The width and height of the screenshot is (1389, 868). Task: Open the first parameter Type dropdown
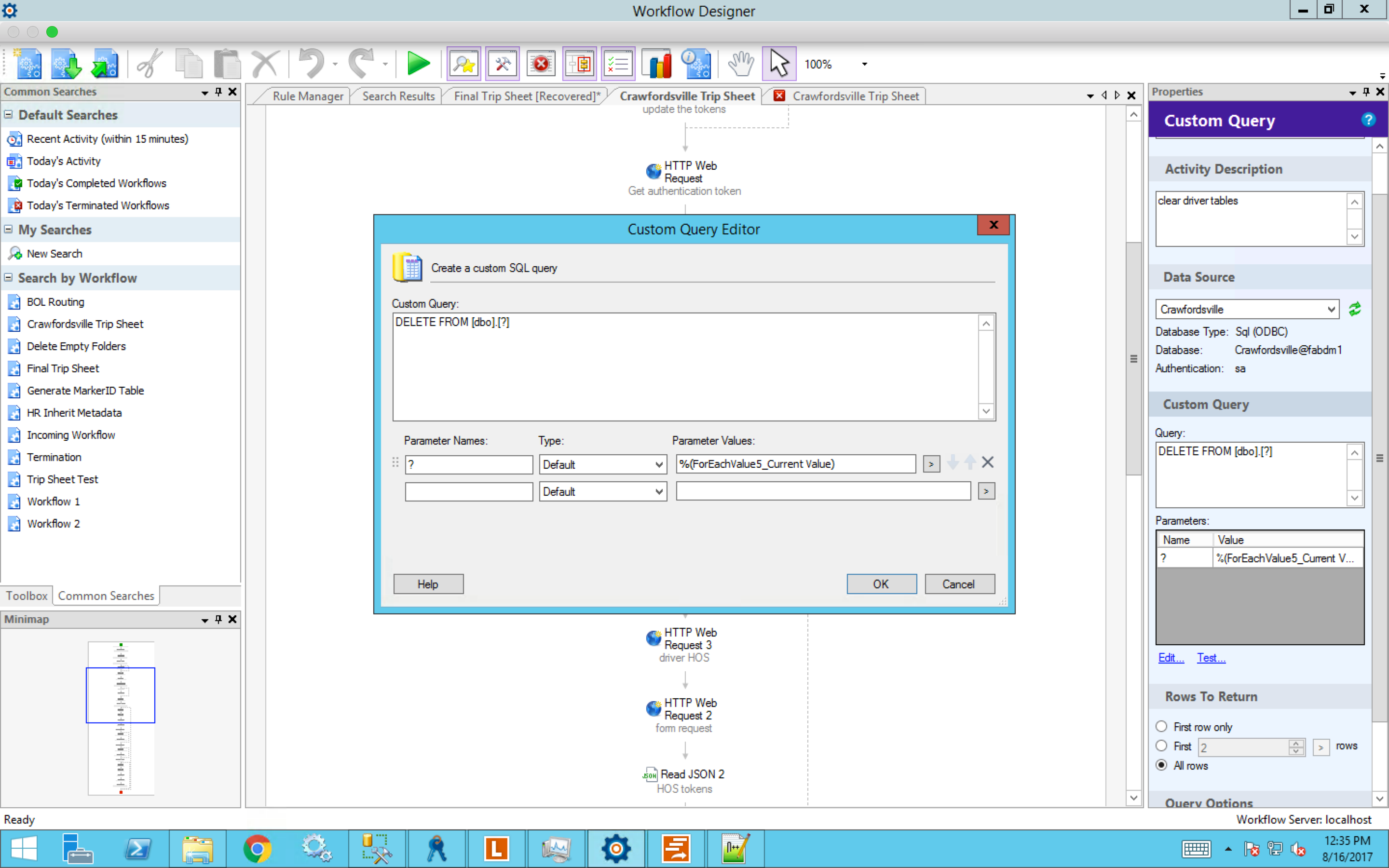click(659, 464)
